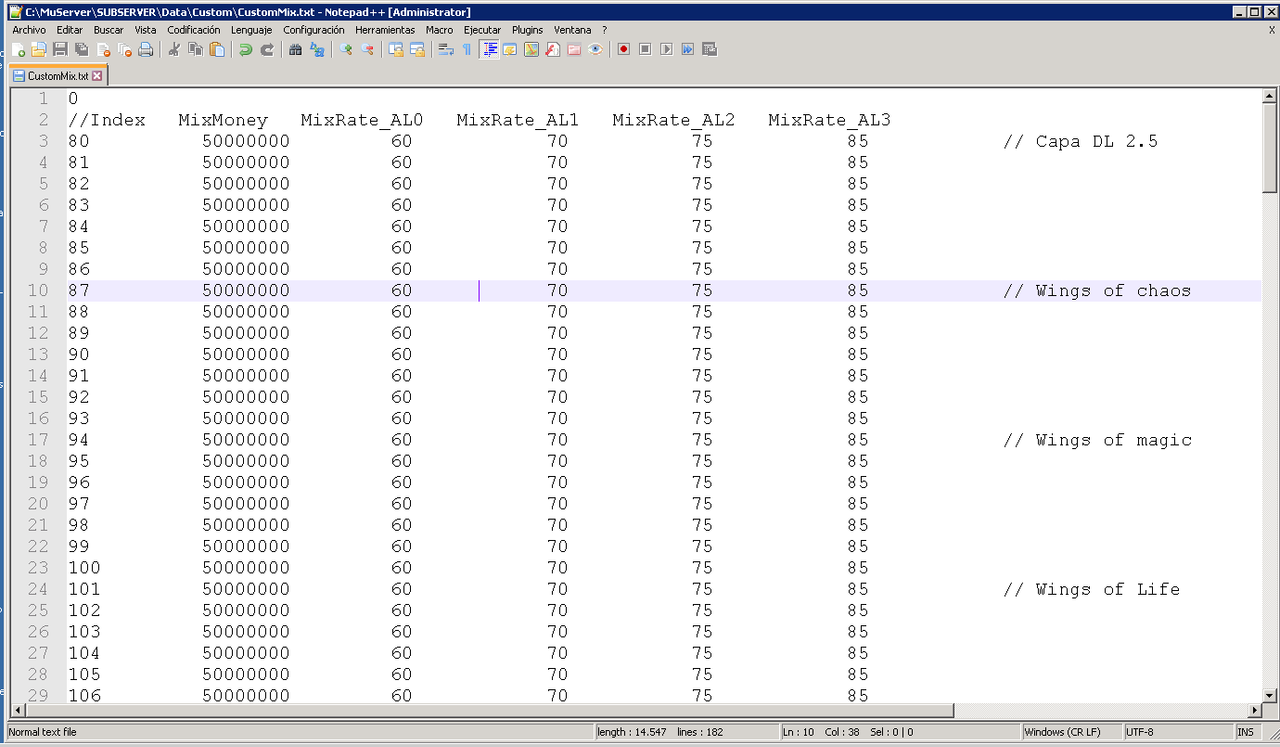Click line number 17 in margin

click(x=38, y=440)
